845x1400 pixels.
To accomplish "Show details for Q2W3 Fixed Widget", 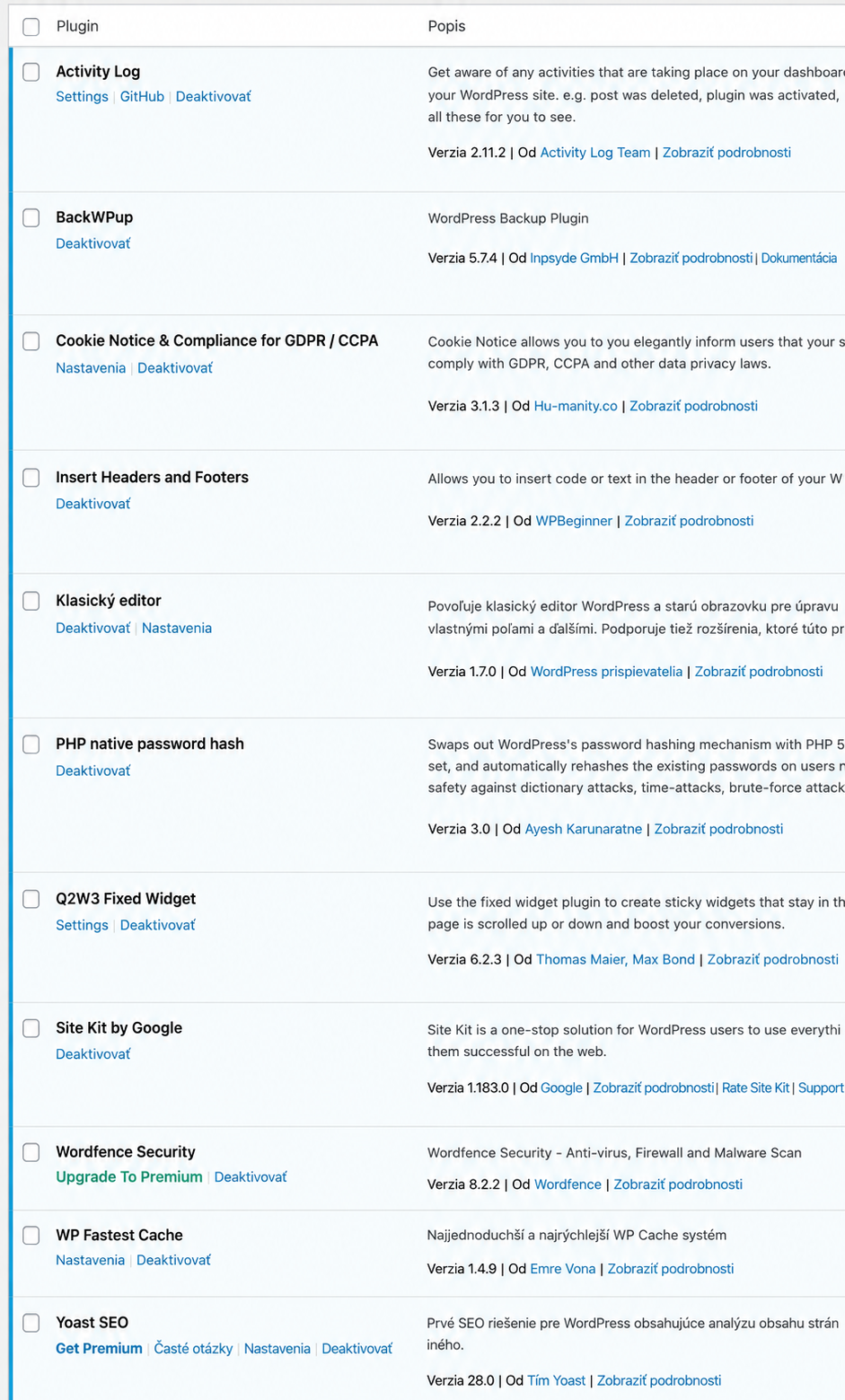I will point(773,959).
